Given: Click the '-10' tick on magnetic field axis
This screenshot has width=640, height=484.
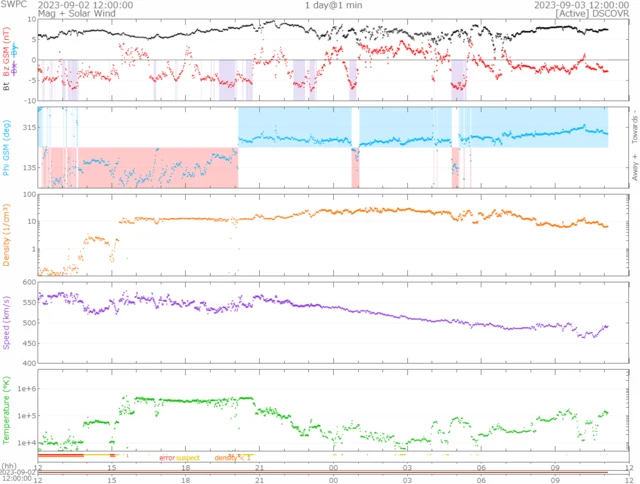Looking at the screenshot, I should tap(31, 100).
